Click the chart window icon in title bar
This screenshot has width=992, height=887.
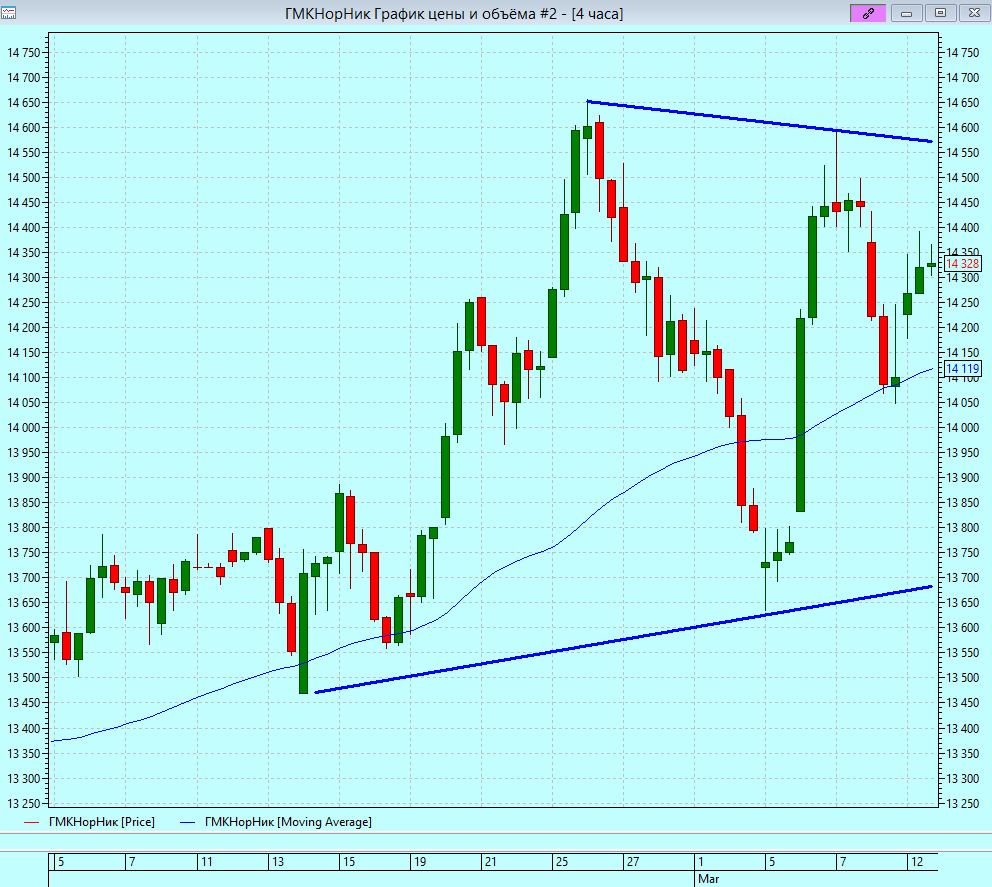8,13
